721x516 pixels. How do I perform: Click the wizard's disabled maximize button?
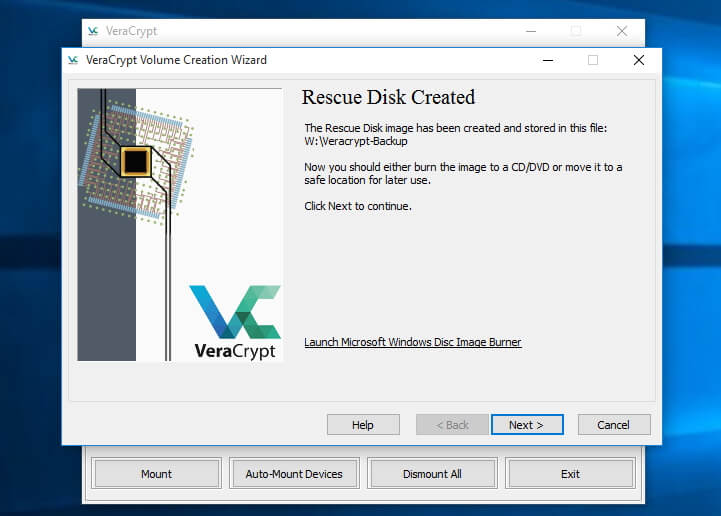click(x=593, y=60)
